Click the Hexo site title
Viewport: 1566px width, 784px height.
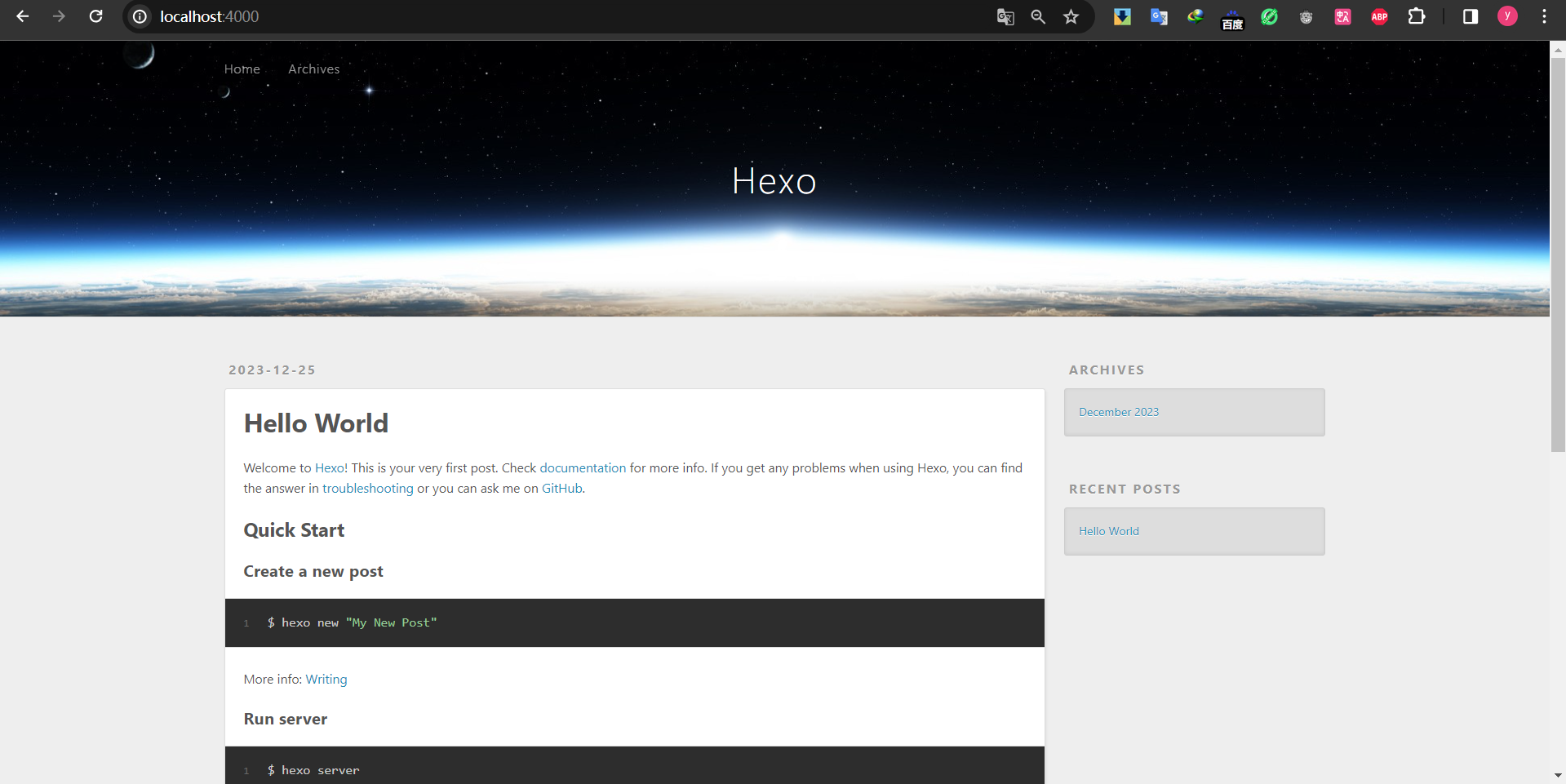774,181
